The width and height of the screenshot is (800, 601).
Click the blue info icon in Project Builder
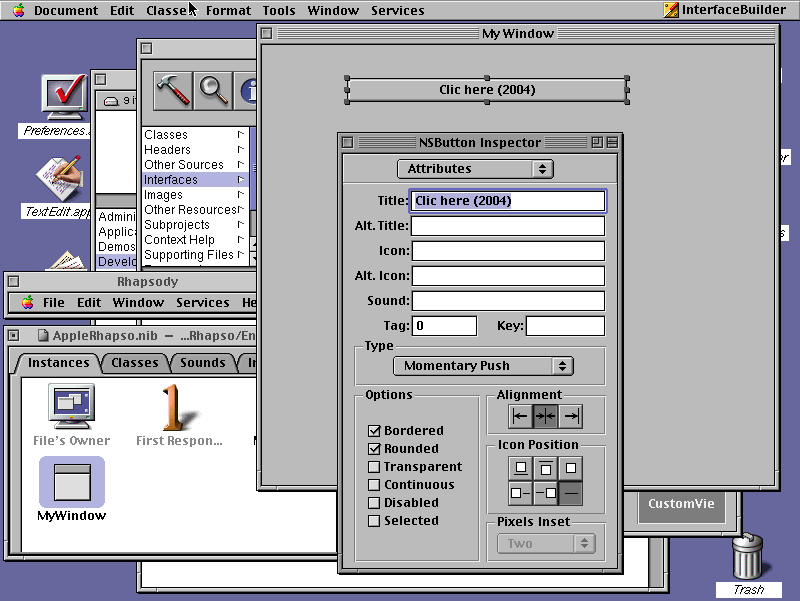(246, 91)
